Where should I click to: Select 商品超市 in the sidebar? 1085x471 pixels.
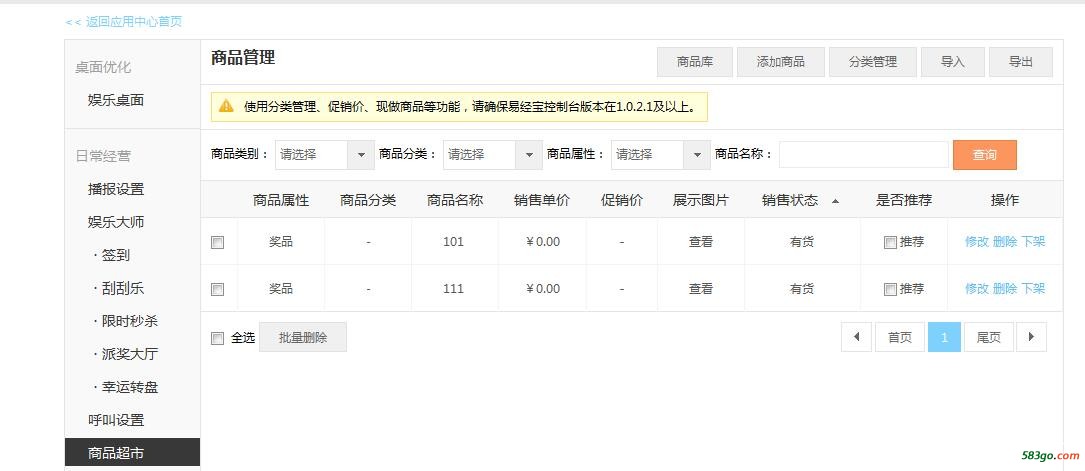[132, 452]
